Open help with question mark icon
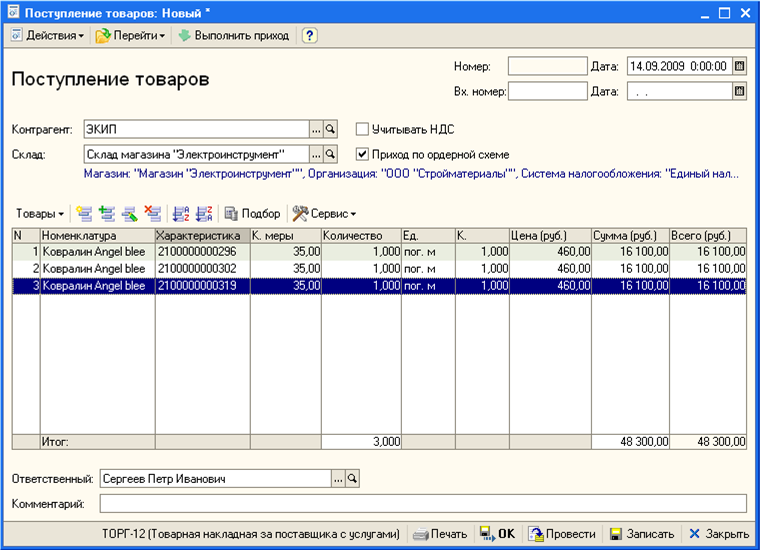760x550 pixels. click(x=310, y=35)
